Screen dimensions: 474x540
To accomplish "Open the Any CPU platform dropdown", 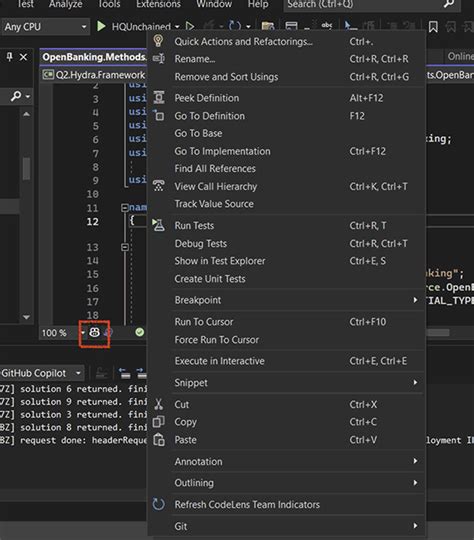I will point(45,27).
